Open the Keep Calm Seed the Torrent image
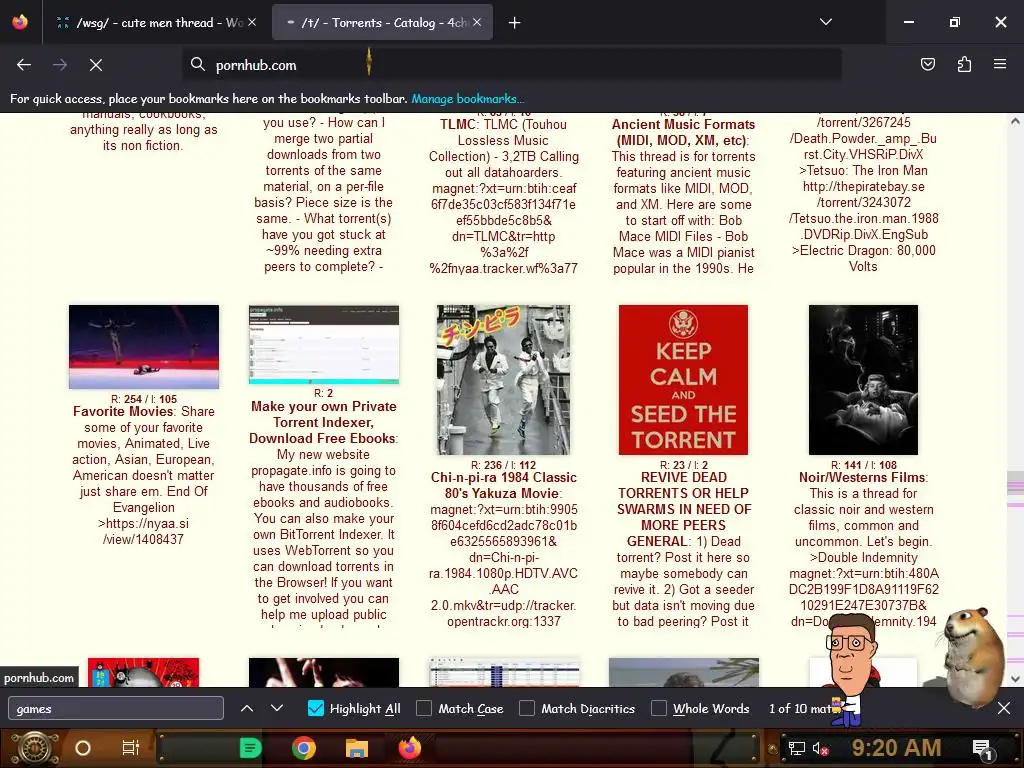The image size is (1024, 768). 684,380
